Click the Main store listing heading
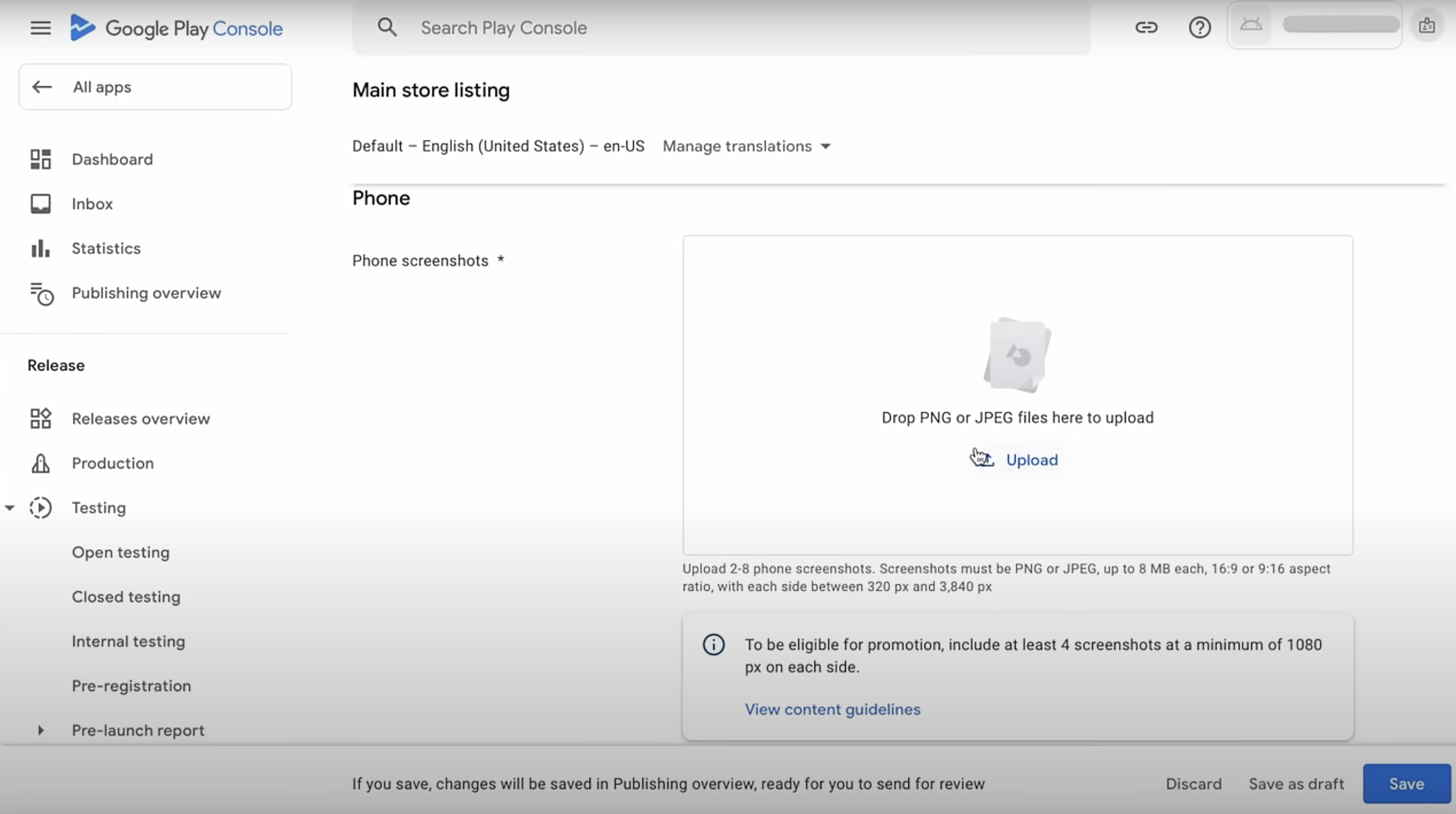The image size is (1456, 814). [x=431, y=90]
